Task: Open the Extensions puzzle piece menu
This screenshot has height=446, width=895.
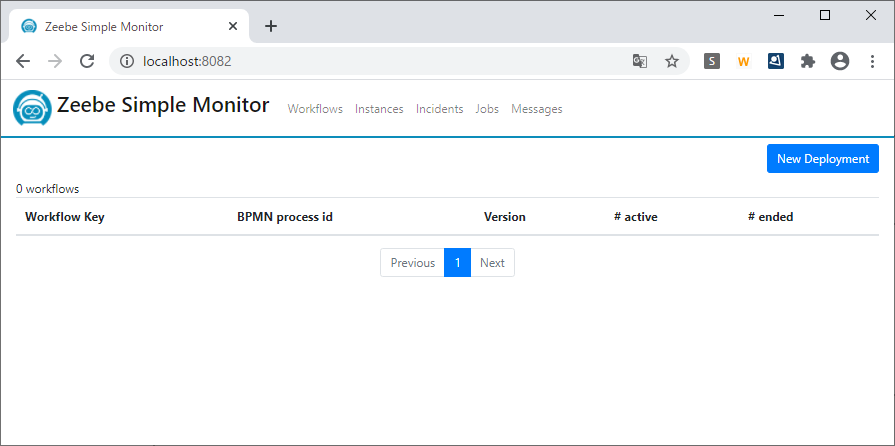Action: click(x=808, y=61)
